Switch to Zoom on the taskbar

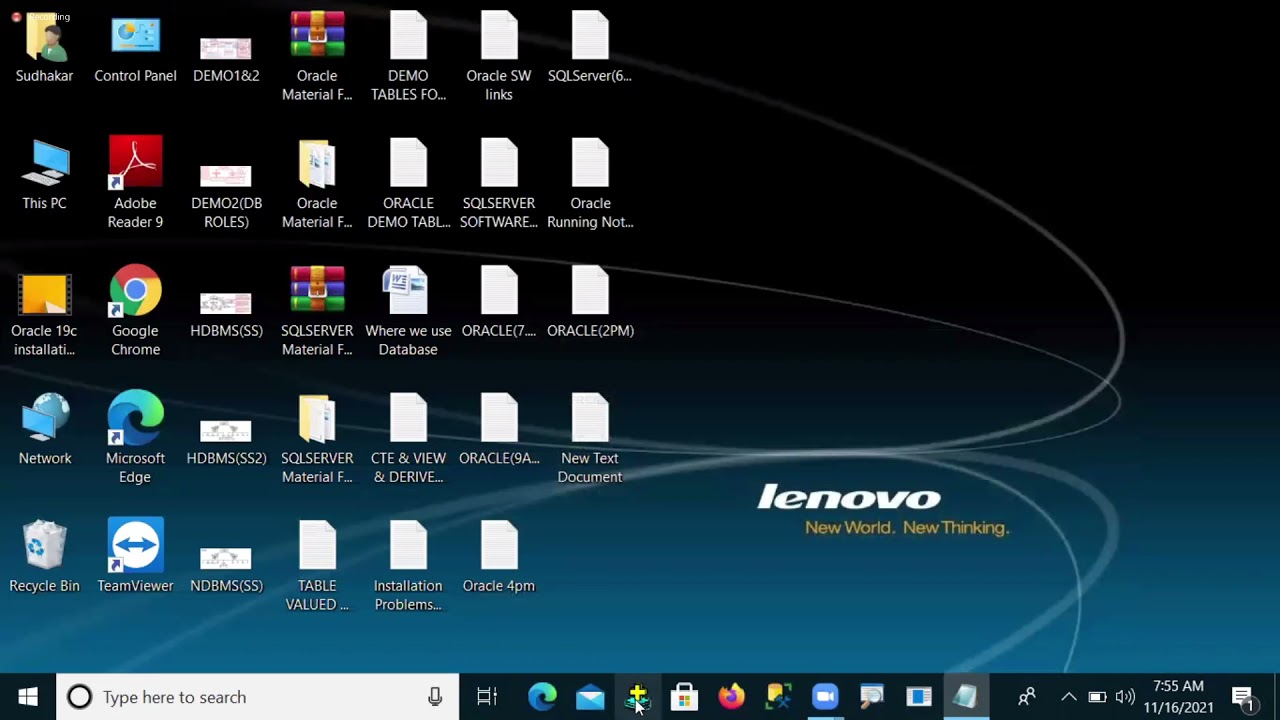[825, 697]
